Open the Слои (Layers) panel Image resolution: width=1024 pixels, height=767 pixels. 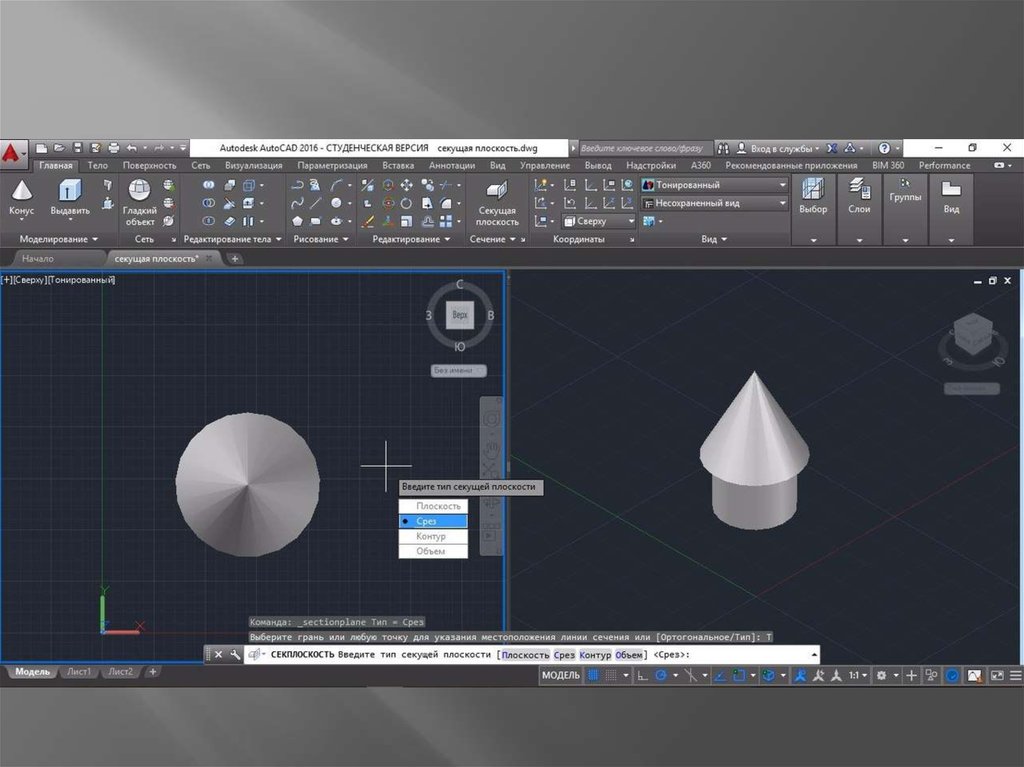pyautogui.click(x=859, y=195)
